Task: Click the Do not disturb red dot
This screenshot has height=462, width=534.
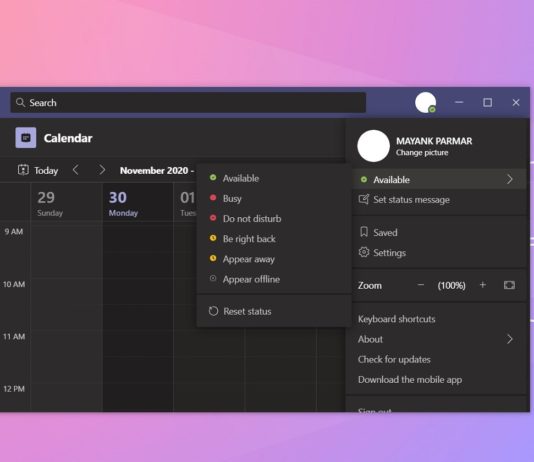Action: pyautogui.click(x=213, y=218)
